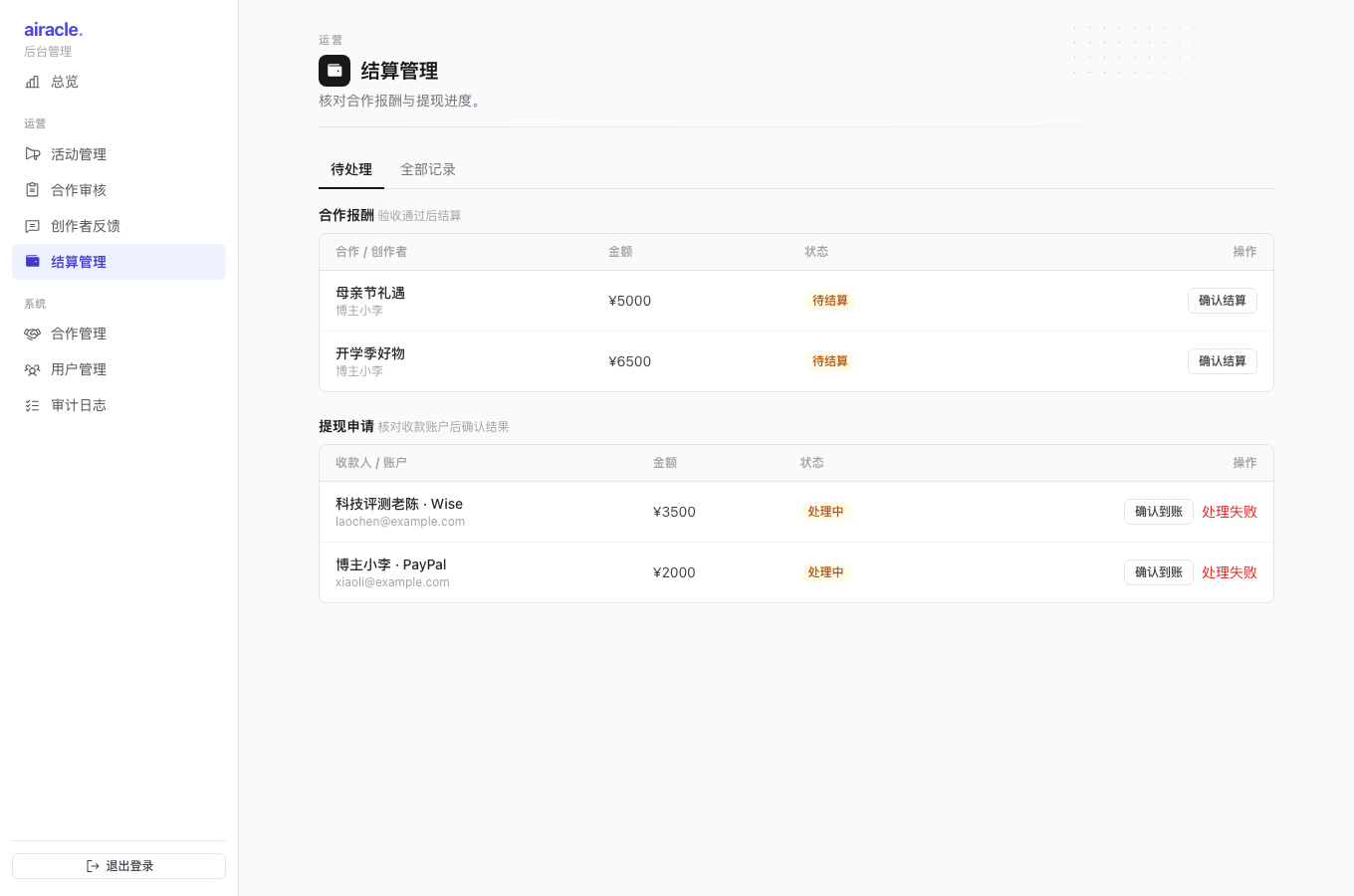1354x896 pixels.
Task: Click the 提现申请 section heading
Action: 346,426
